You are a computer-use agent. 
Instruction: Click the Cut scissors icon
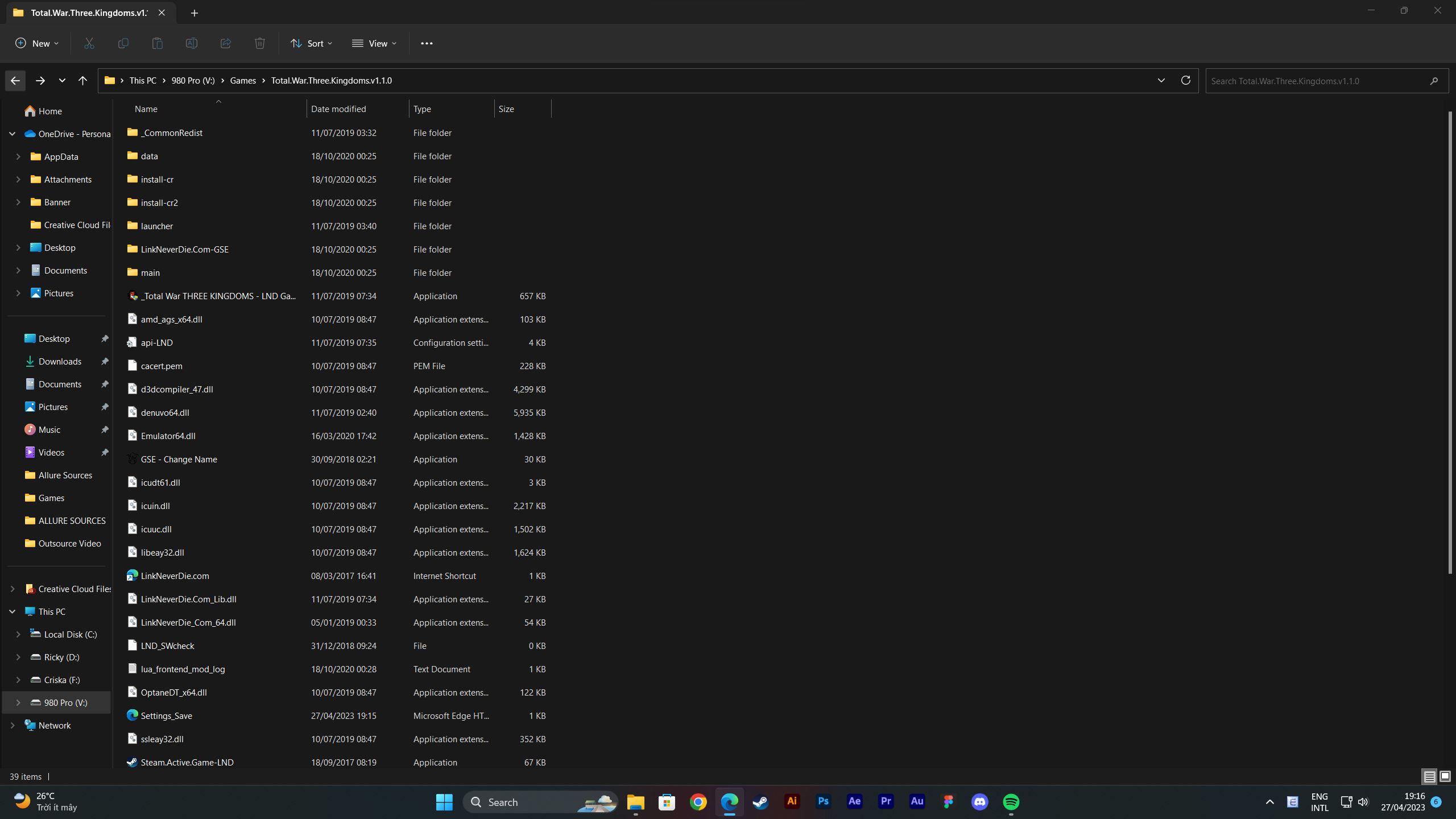coord(89,43)
